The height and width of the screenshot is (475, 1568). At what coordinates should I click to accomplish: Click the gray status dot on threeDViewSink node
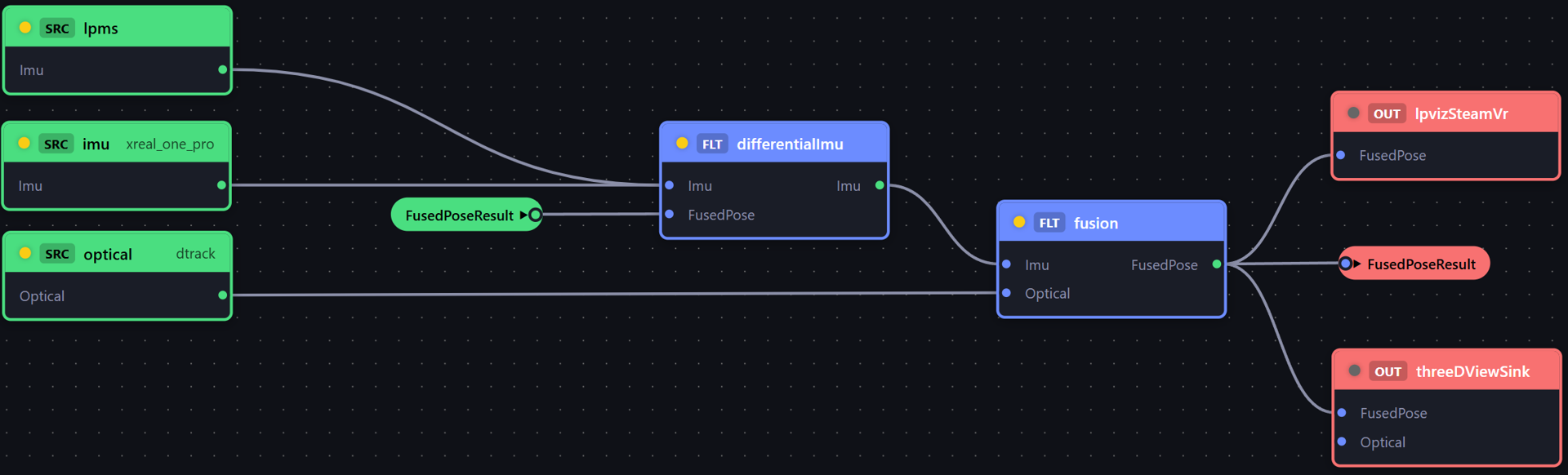tap(1354, 371)
